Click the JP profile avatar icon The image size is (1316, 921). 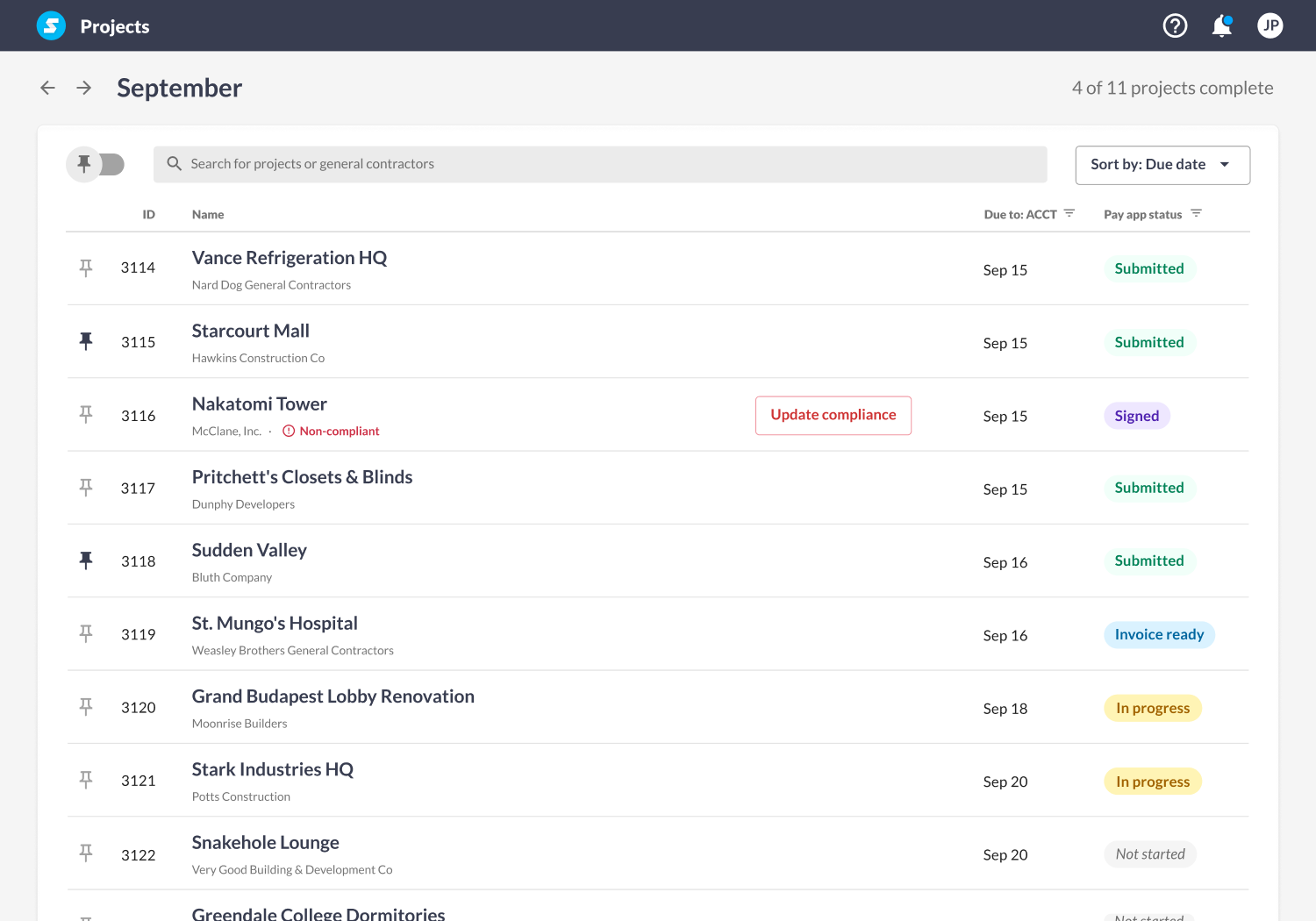1270,25
